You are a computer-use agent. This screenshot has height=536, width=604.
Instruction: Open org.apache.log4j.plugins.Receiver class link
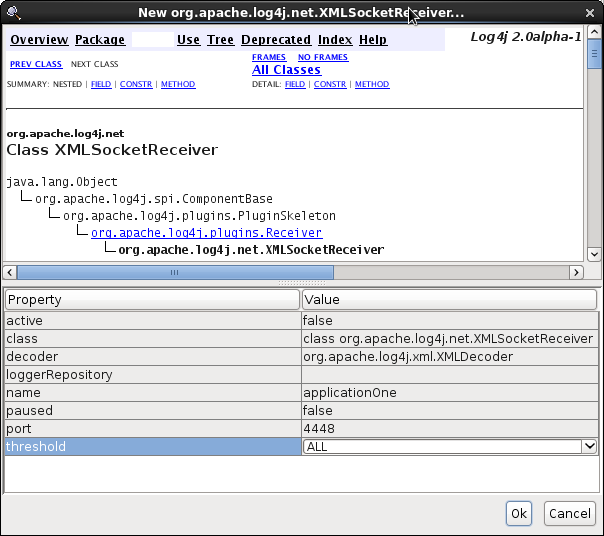(x=206, y=233)
